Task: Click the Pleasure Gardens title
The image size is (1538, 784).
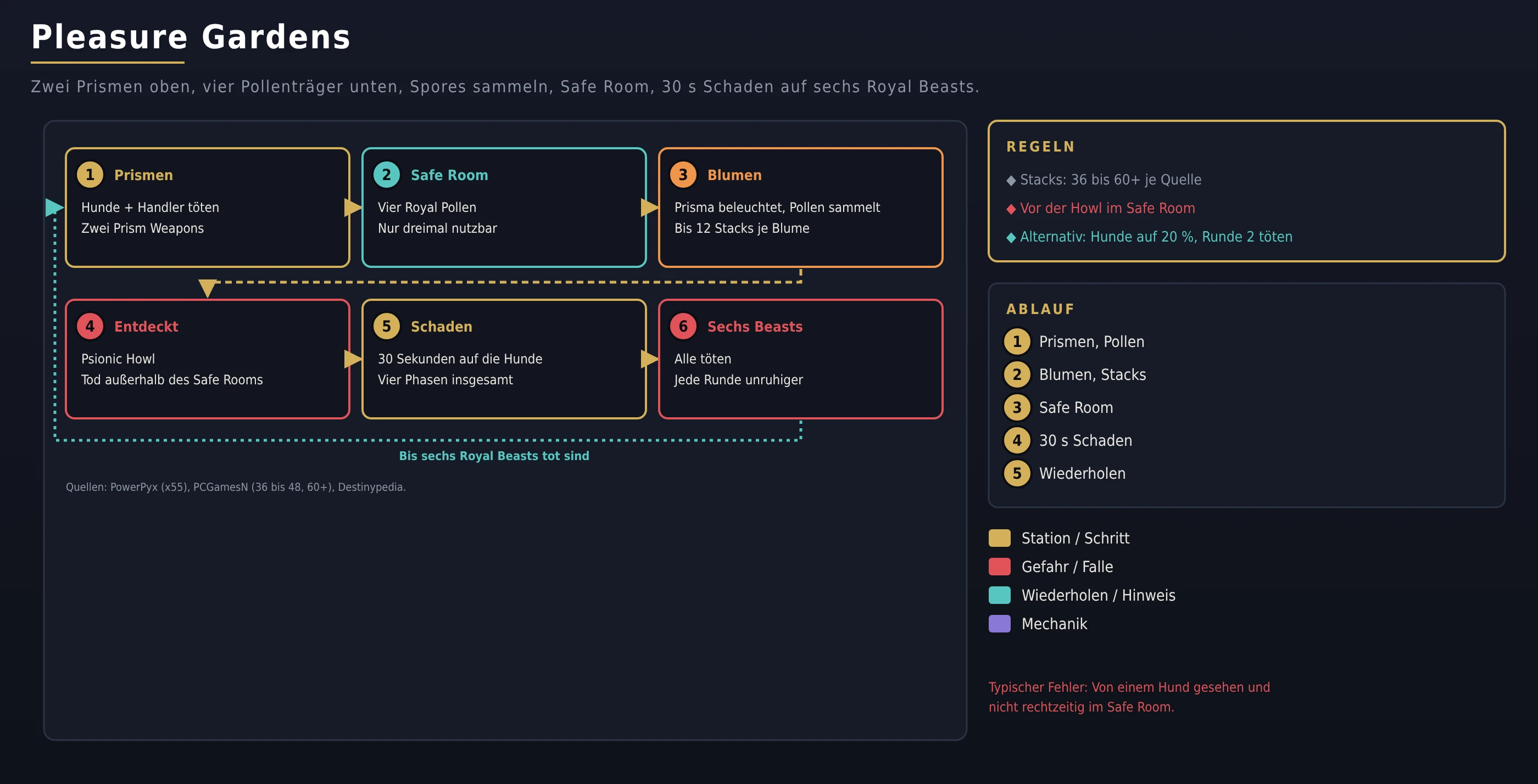Action: click(x=191, y=37)
